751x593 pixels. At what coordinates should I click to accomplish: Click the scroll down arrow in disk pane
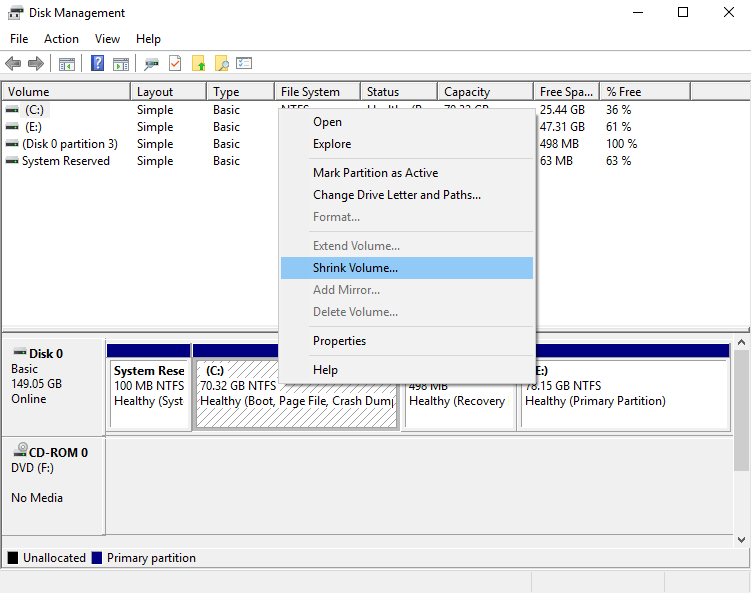tap(741, 540)
